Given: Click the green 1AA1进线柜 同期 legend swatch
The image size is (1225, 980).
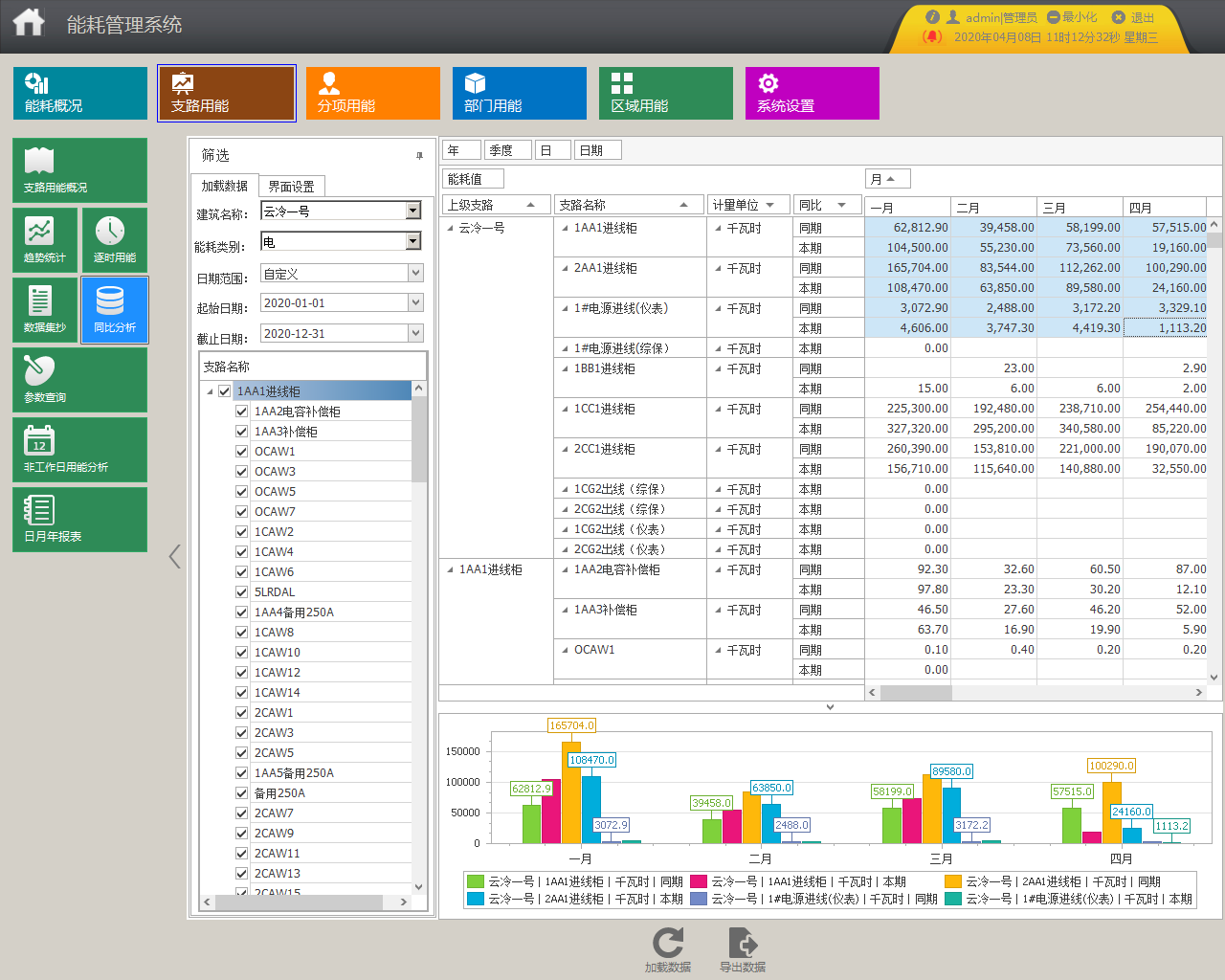Looking at the screenshot, I should click(476, 881).
